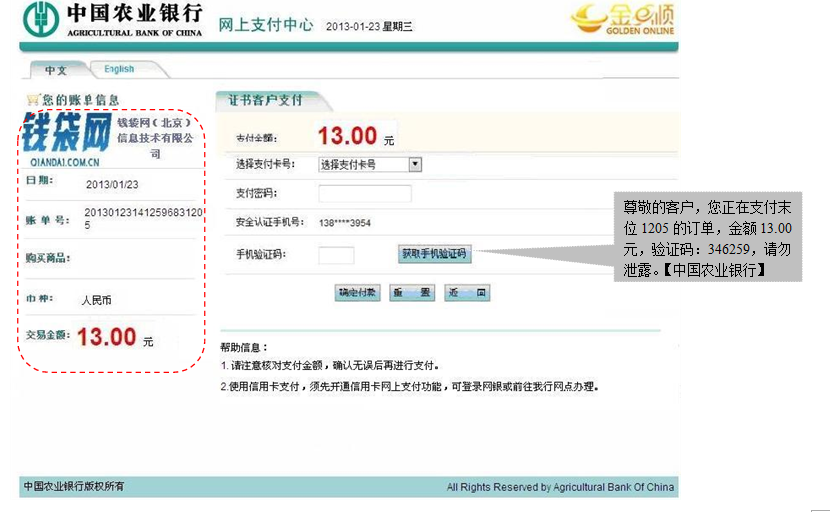The width and height of the screenshot is (830, 512).
Task: Click the 帮助信息 heading
Action: coord(244,347)
